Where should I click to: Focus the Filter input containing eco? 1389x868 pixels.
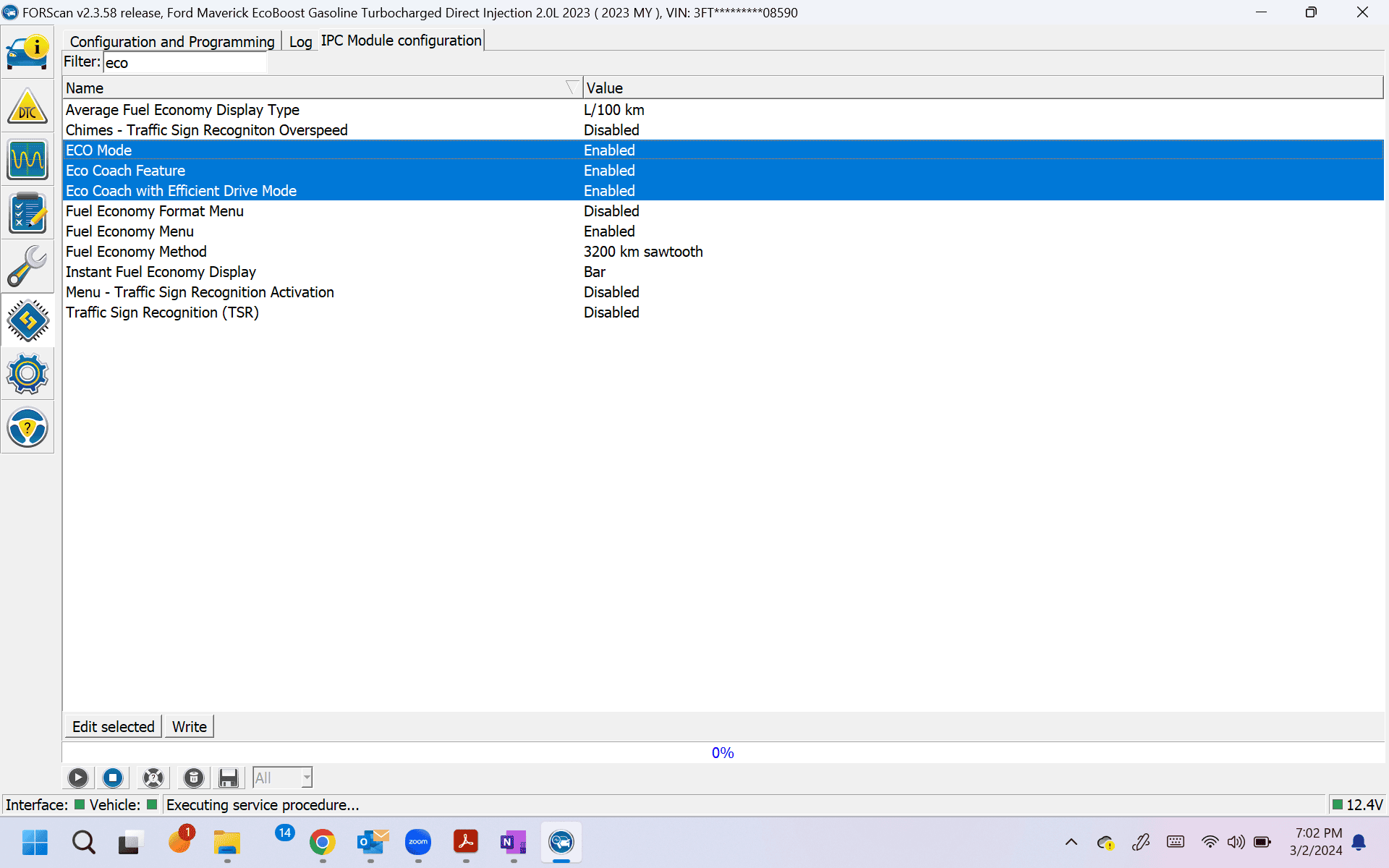pos(185,62)
